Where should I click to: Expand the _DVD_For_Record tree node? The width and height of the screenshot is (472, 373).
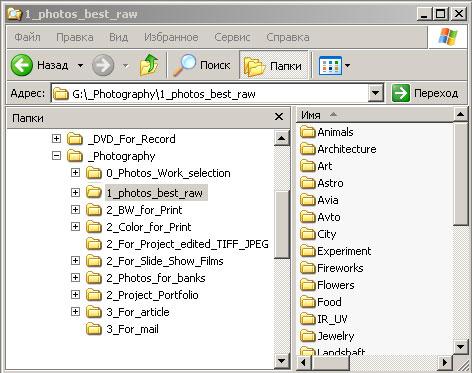pos(56,138)
